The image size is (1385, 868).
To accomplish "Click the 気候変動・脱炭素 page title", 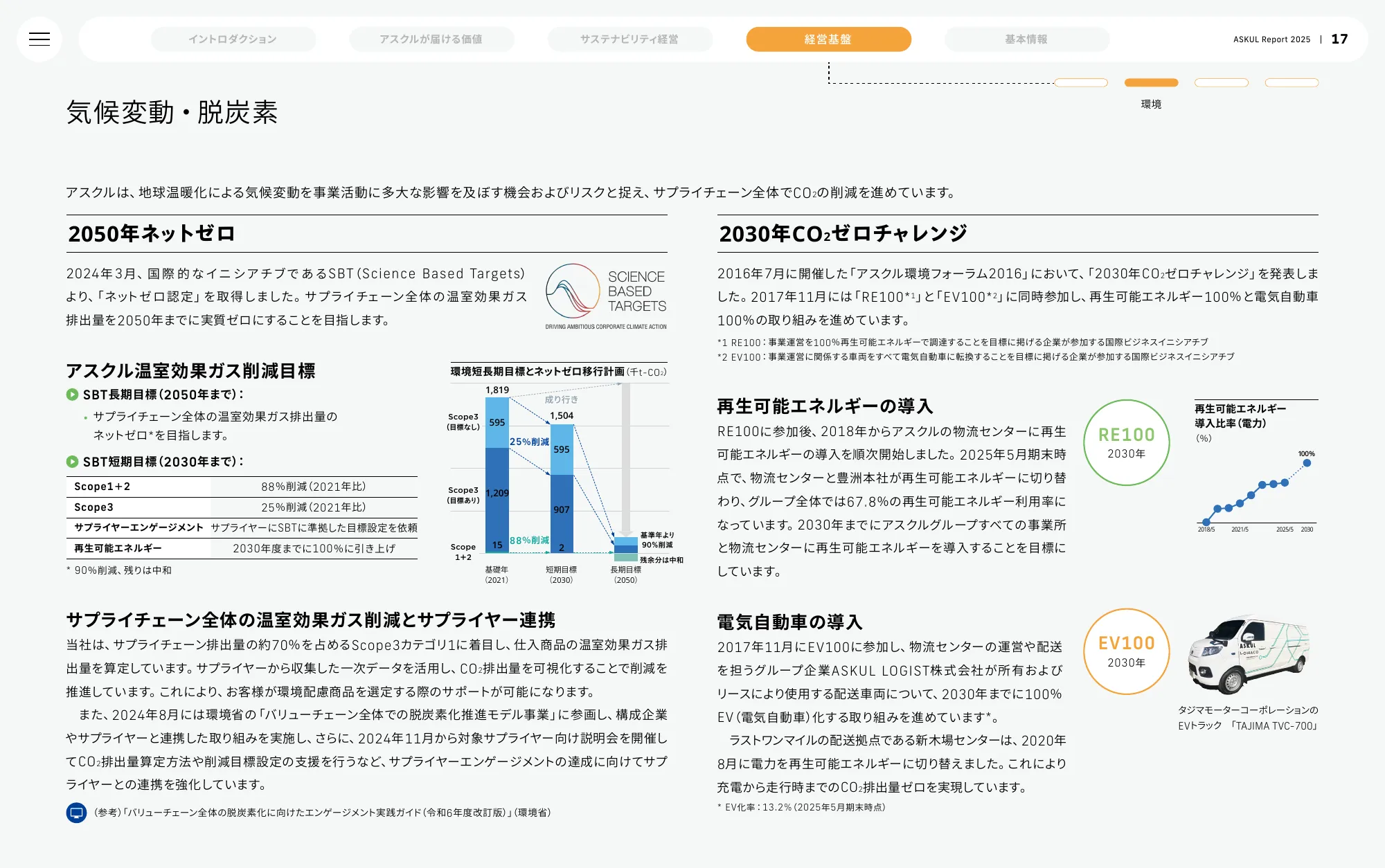I will pyautogui.click(x=172, y=112).
